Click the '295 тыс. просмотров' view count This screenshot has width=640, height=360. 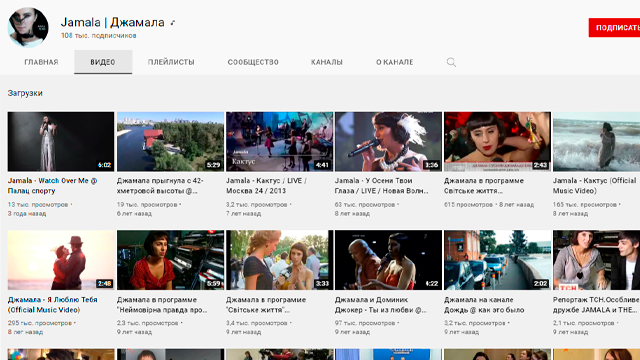click(x=40, y=323)
